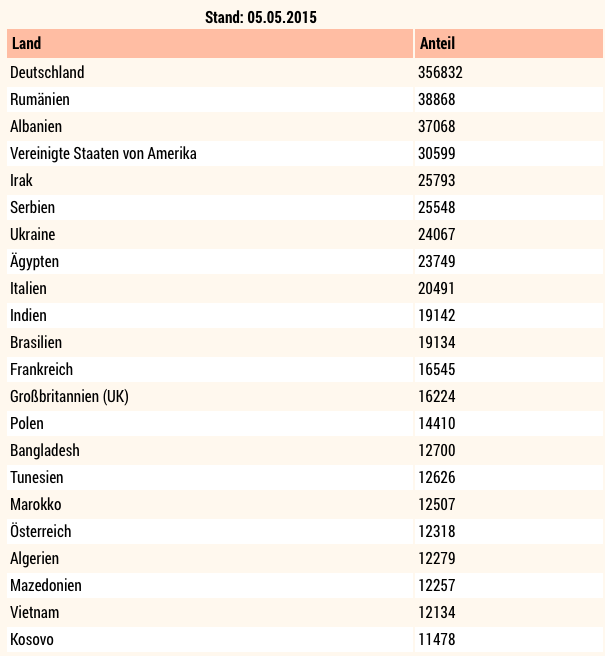Select the Kosovo value 11478
605x656 pixels.
click(x=437, y=639)
